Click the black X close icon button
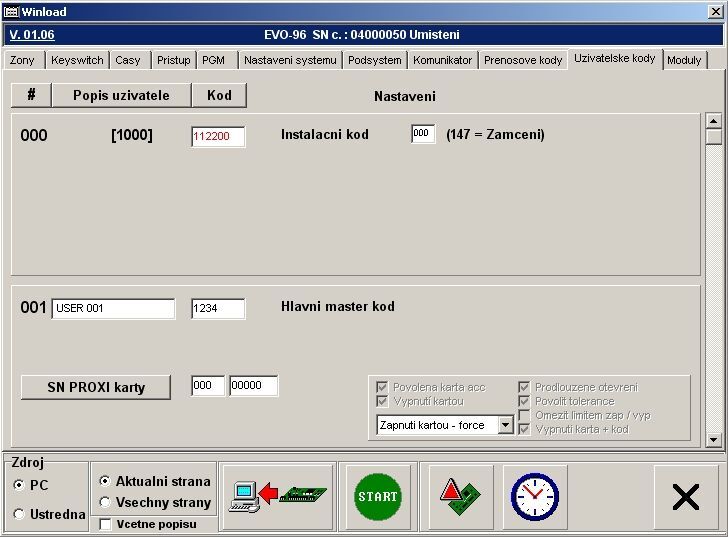The image size is (728, 537). [x=685, y=497]
